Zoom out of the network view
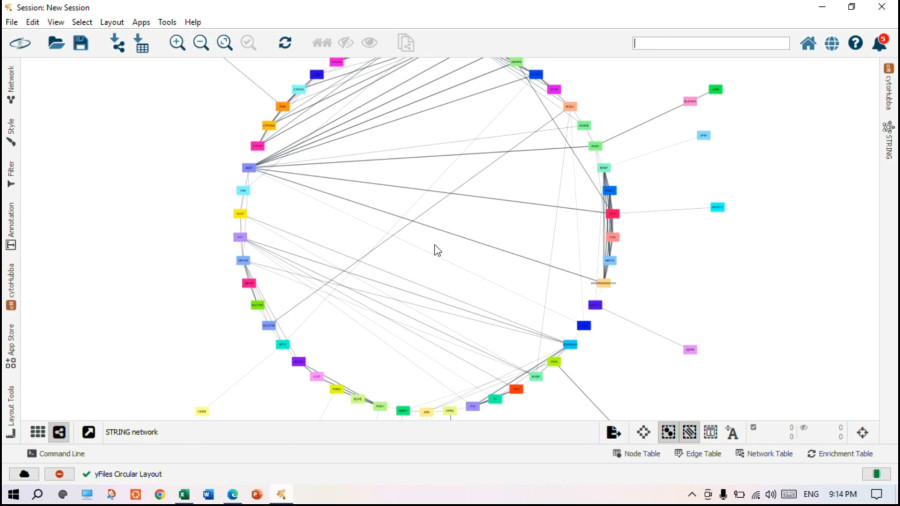 [201, 43]
